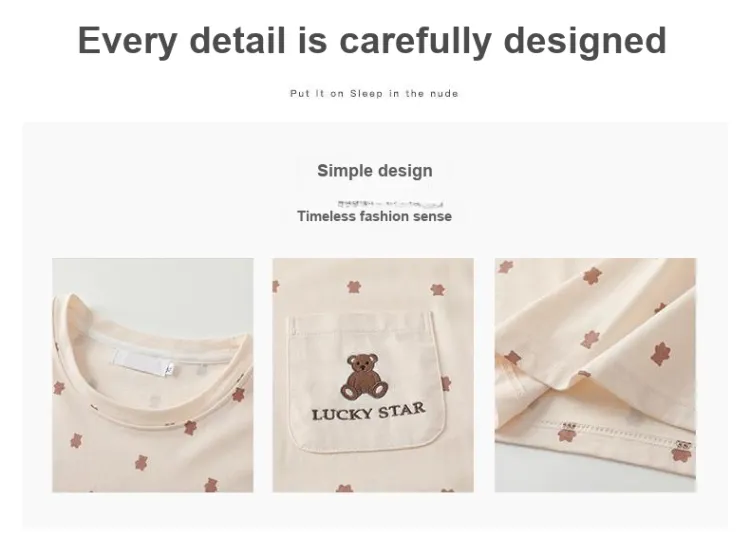Screen dimensions: 750x537
Task: Click bear print below collar ribbing right side
Action: tap(191, 427)
